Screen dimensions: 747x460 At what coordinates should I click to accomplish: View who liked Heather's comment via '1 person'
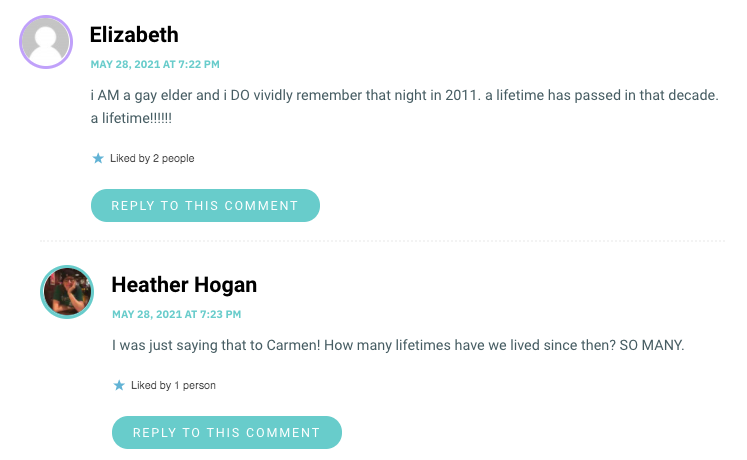[195, 385]
